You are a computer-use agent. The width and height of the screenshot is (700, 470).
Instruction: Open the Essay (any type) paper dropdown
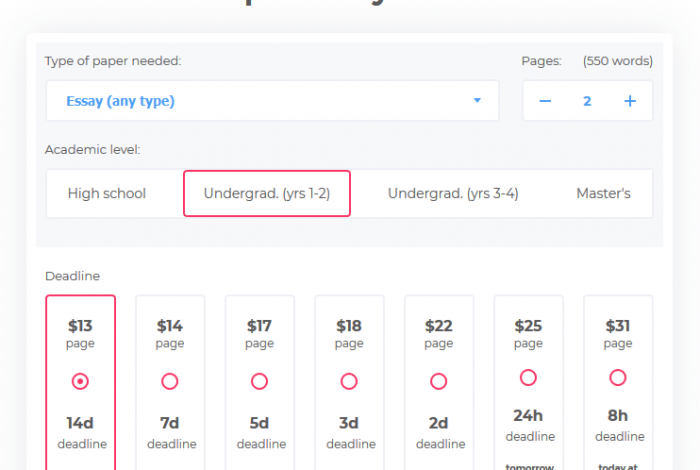pos(272,101)
